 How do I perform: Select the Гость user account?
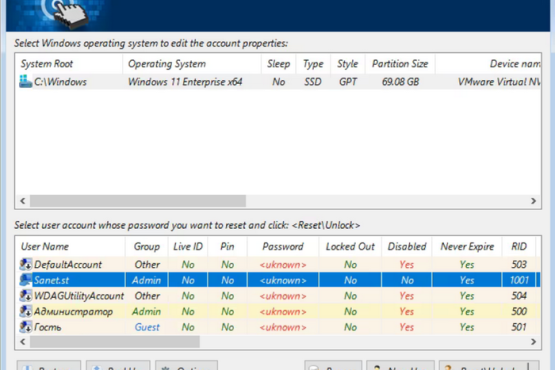pos(47,327)
